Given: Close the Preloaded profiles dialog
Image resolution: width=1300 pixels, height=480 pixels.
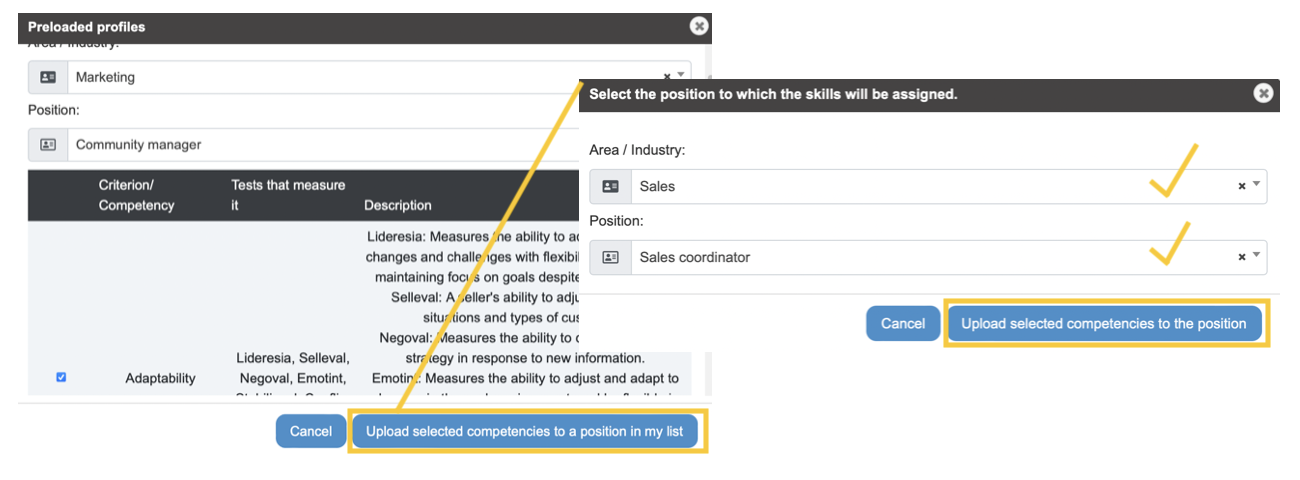Looking at the screenshot, I should (x=699, y=27).
